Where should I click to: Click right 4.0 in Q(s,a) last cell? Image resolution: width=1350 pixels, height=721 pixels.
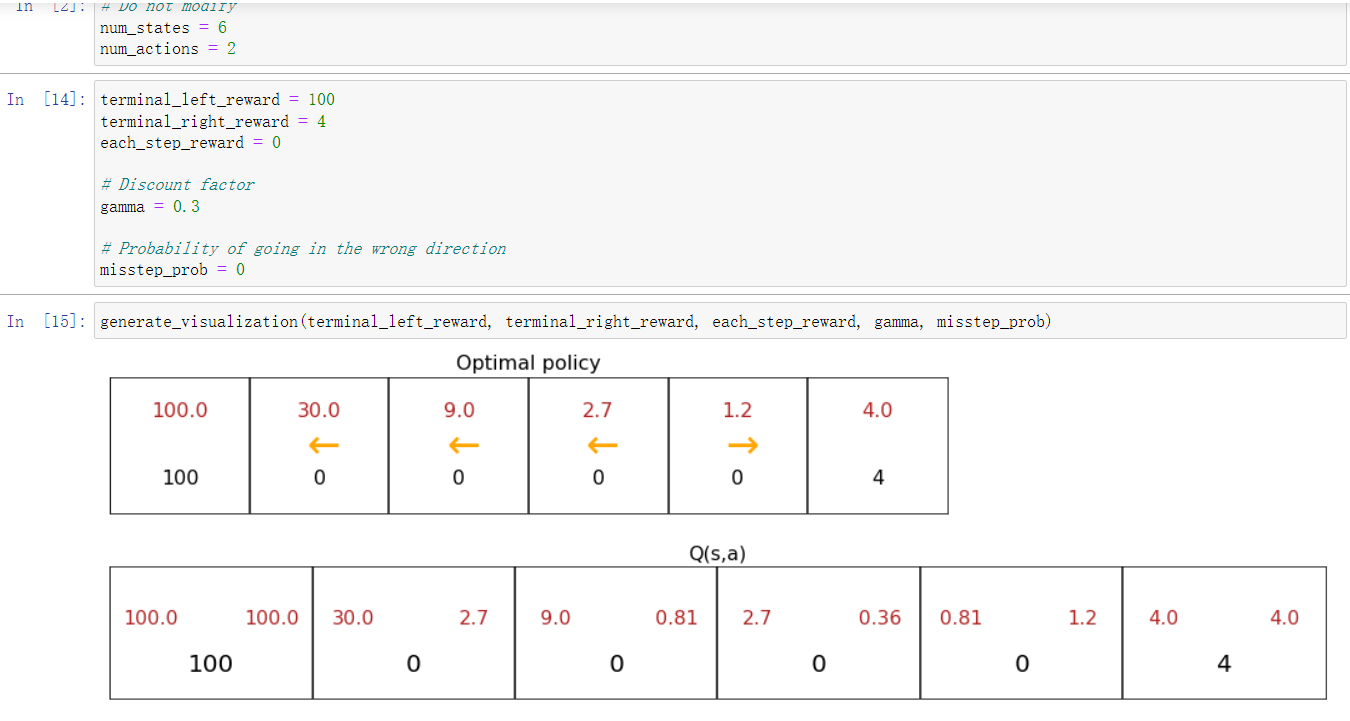[x=1284, y=617]
